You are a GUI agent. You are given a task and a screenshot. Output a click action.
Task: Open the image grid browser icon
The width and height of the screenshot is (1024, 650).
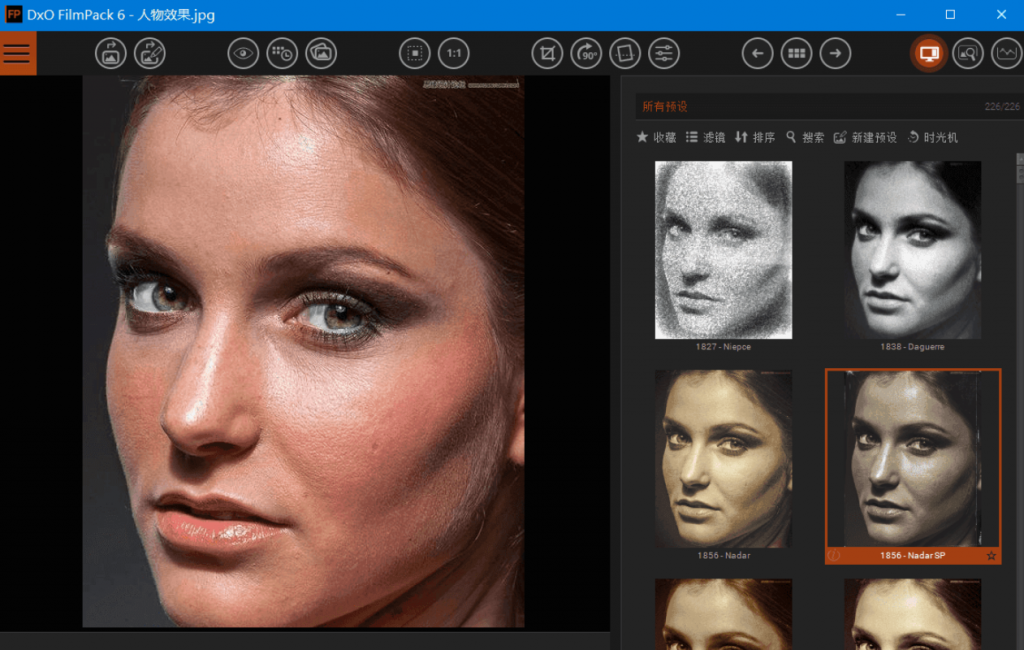click(797, 53)
